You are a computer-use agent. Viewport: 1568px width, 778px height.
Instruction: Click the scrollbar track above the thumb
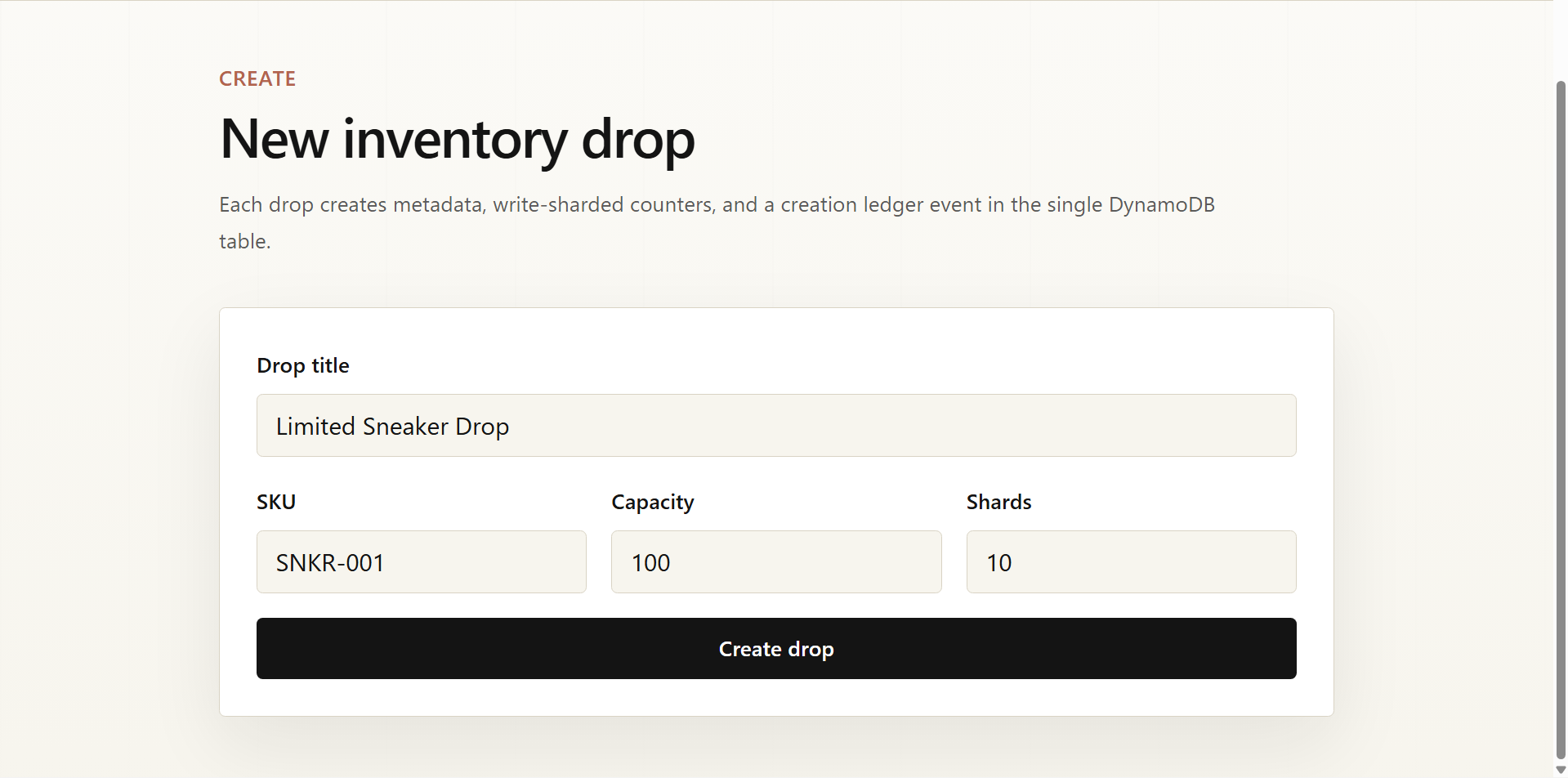pyautogui.click(x=1561, y=41)
